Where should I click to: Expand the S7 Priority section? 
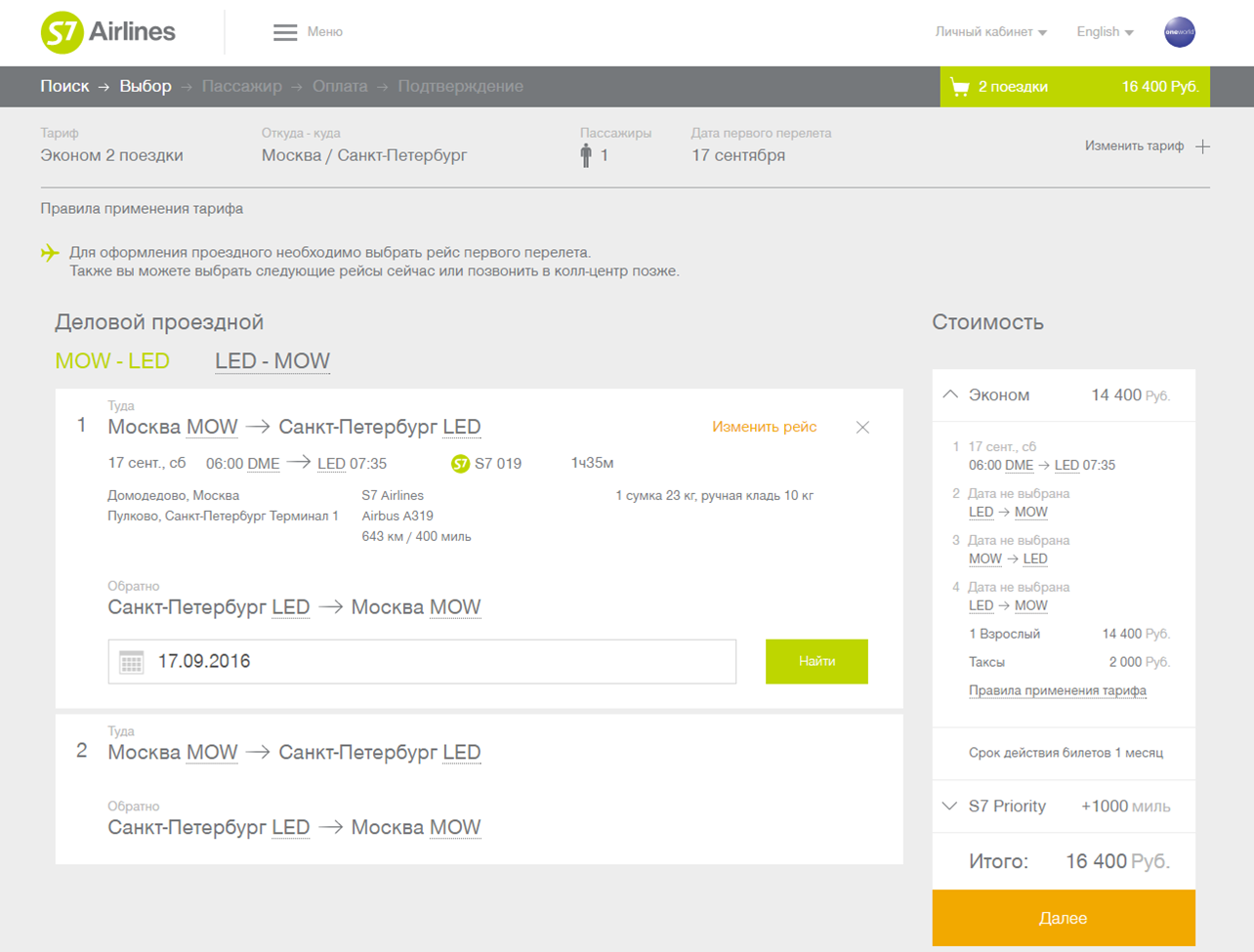pyautogui.click(x=950, y=807)
